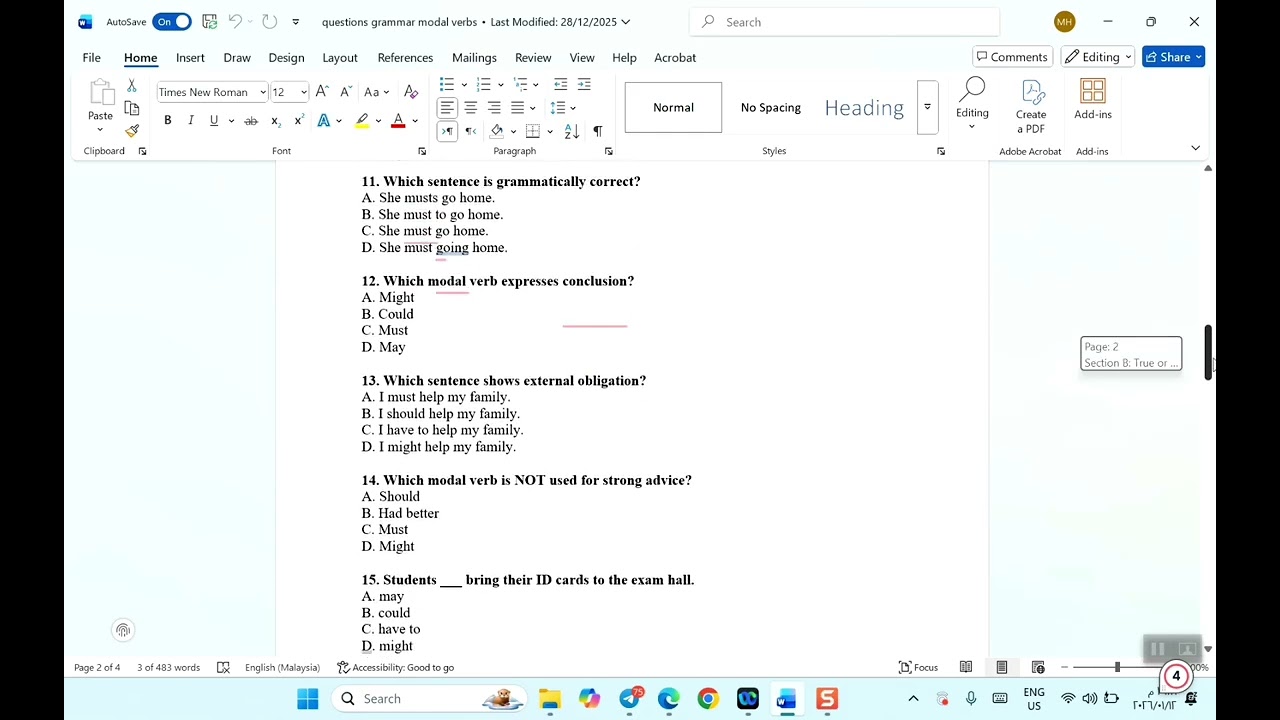Toggle Align Right alignment
This screenshot has width=1280, height=720.
494,107
